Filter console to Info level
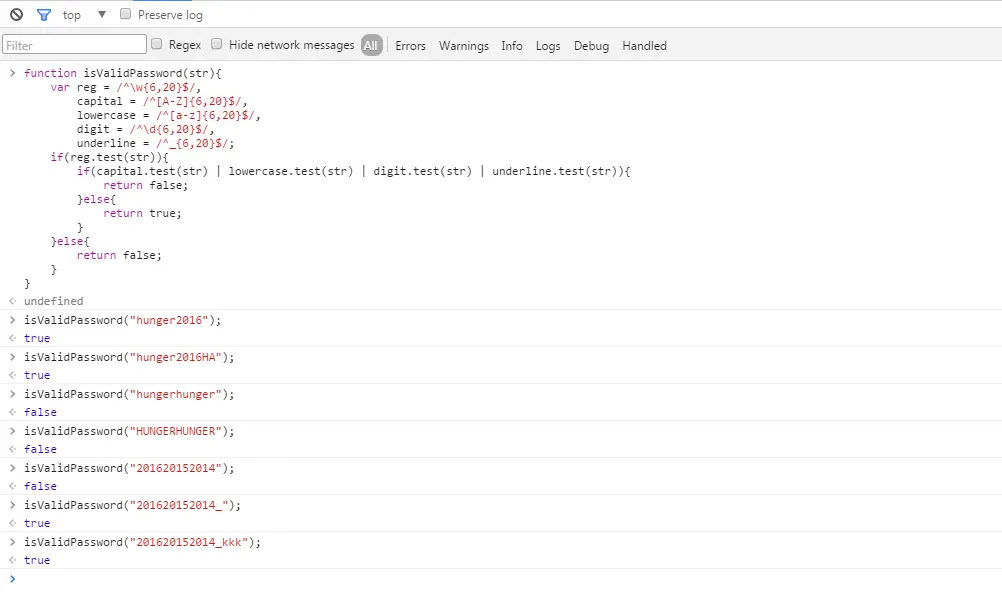The height and width of the screenshot is (610, 1002). point(511,45)
